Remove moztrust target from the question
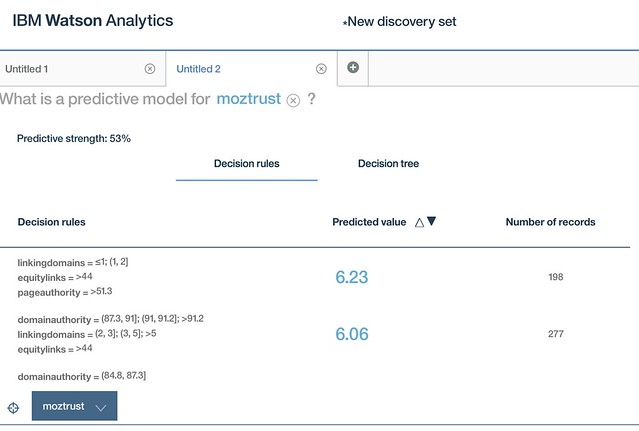Screen dimensions: 639x431 (x=293, y=100)
